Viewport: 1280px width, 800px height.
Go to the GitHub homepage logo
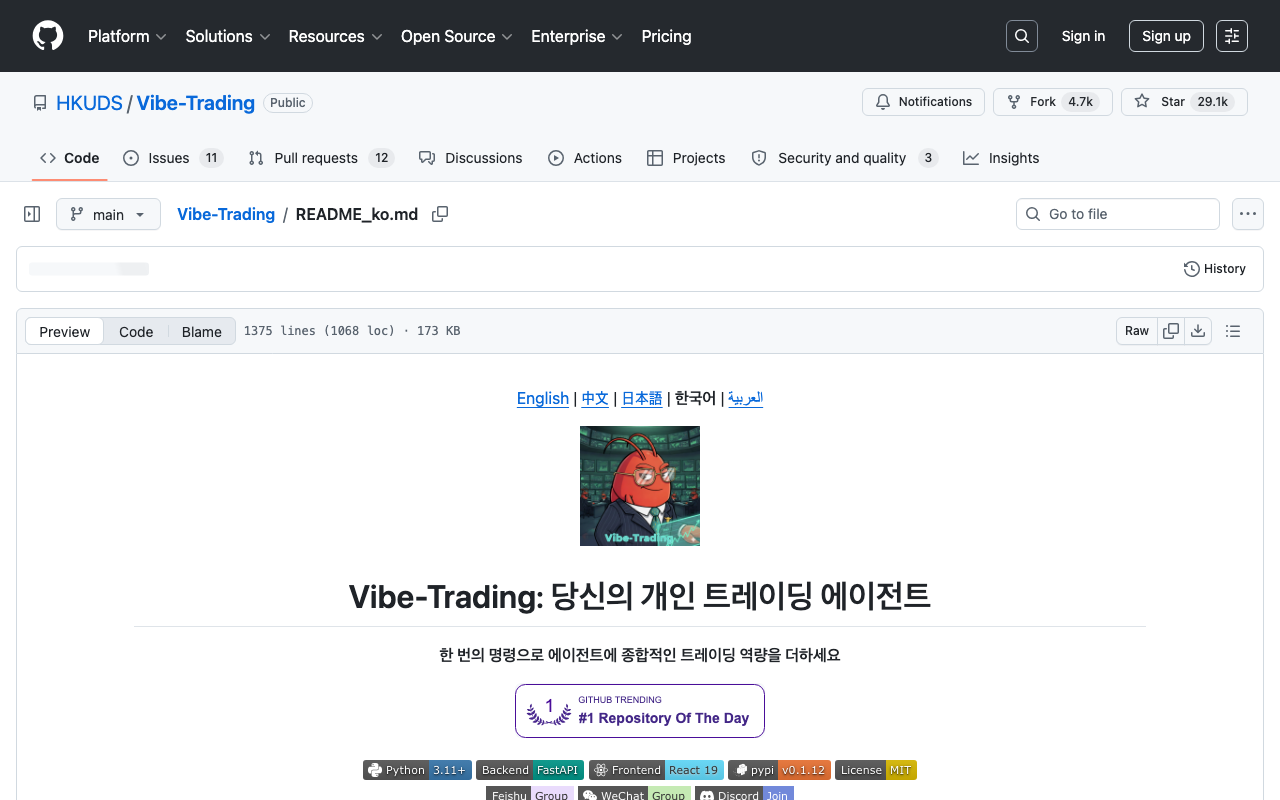pos(48,36)
